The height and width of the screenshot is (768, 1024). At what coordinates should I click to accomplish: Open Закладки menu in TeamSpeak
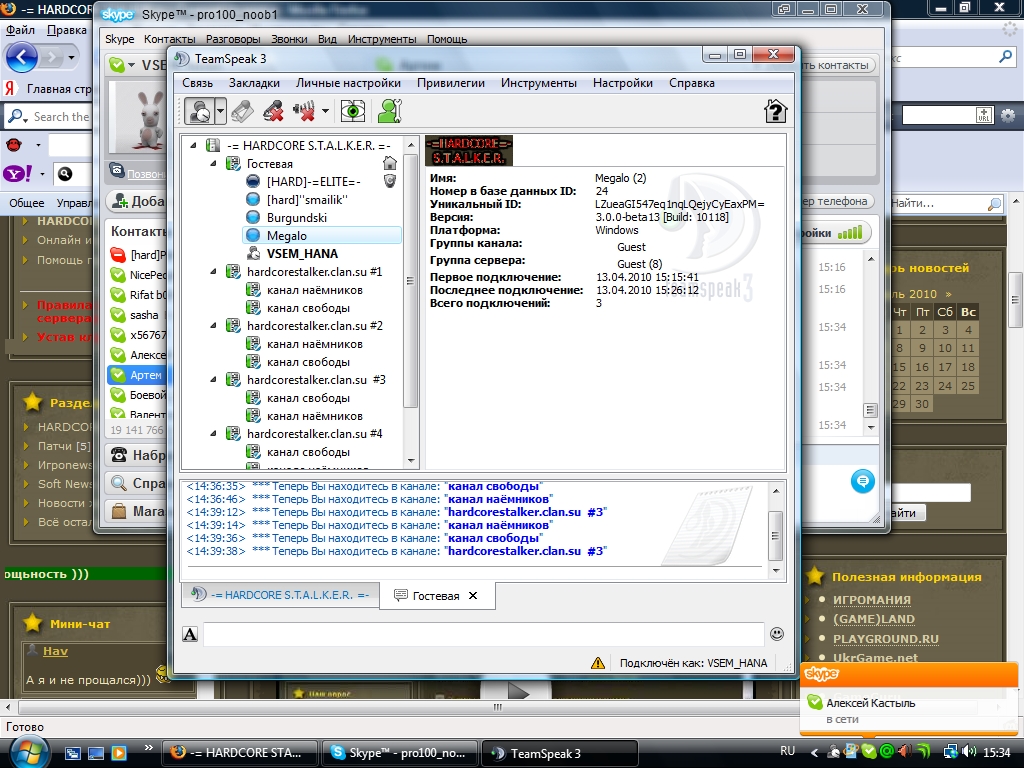[254, 83]
